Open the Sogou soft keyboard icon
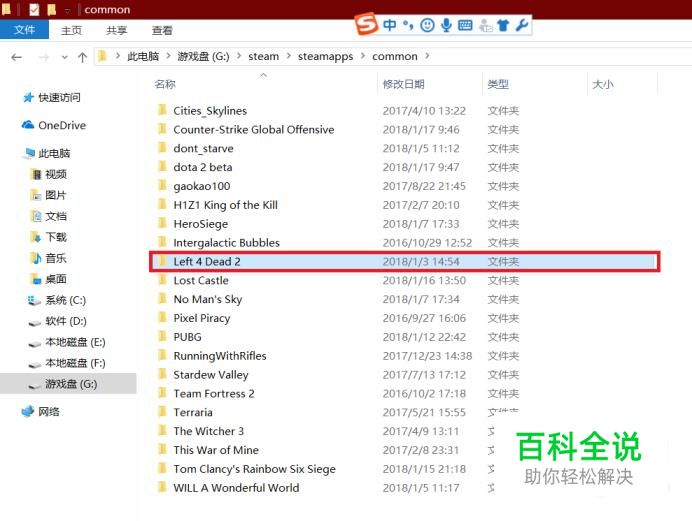This screenshot has width=692, height=521. click(465, 25)
